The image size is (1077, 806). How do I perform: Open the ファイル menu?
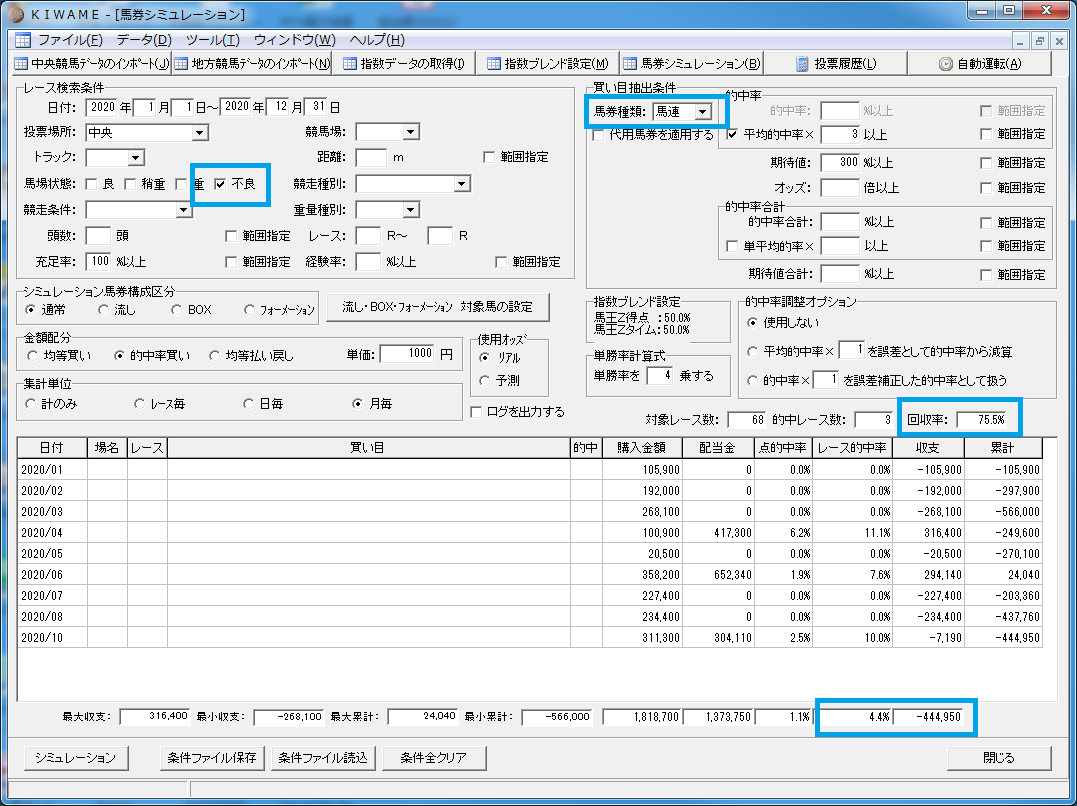pos(70,40)
